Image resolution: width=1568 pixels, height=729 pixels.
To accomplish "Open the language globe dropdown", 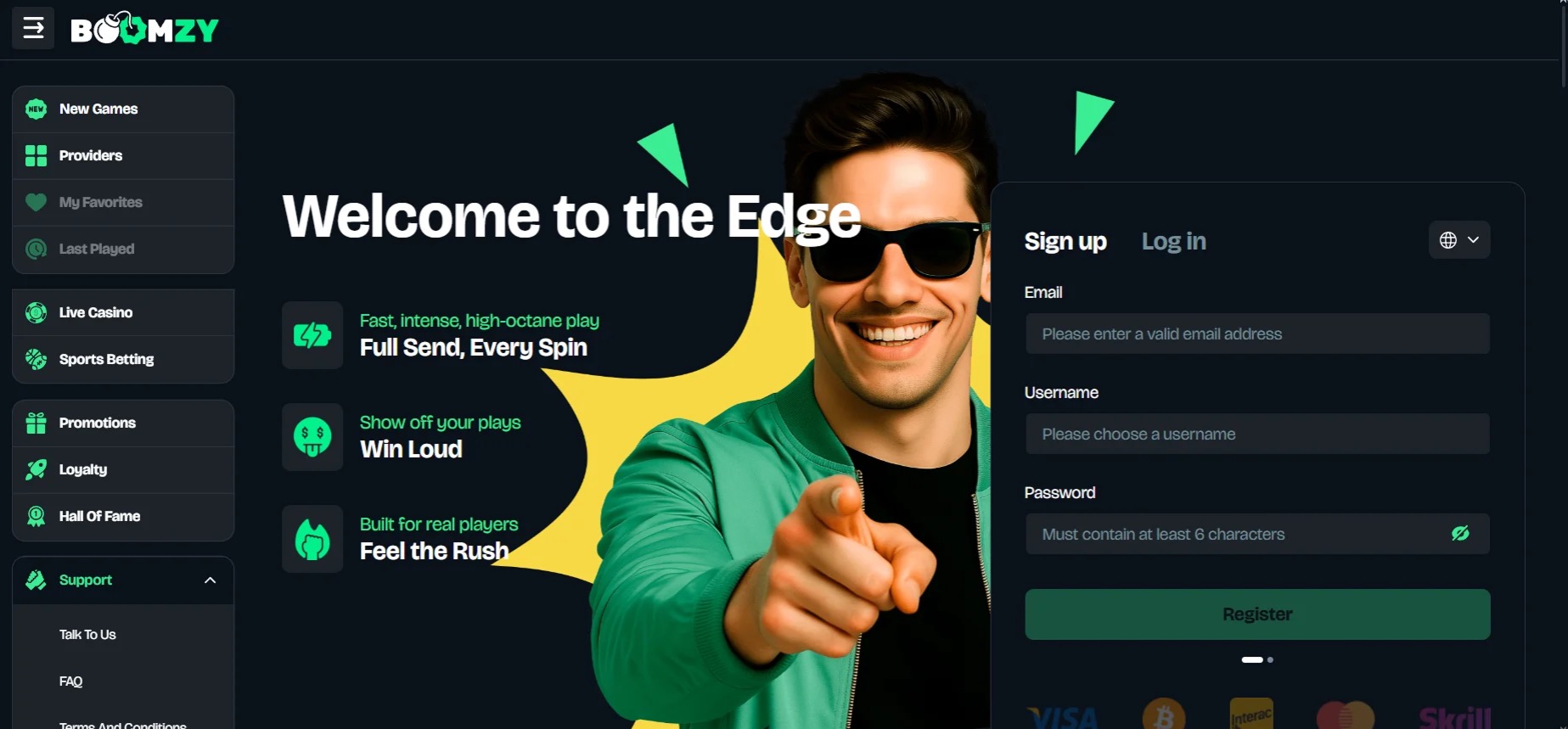I will coord(1459,240).
